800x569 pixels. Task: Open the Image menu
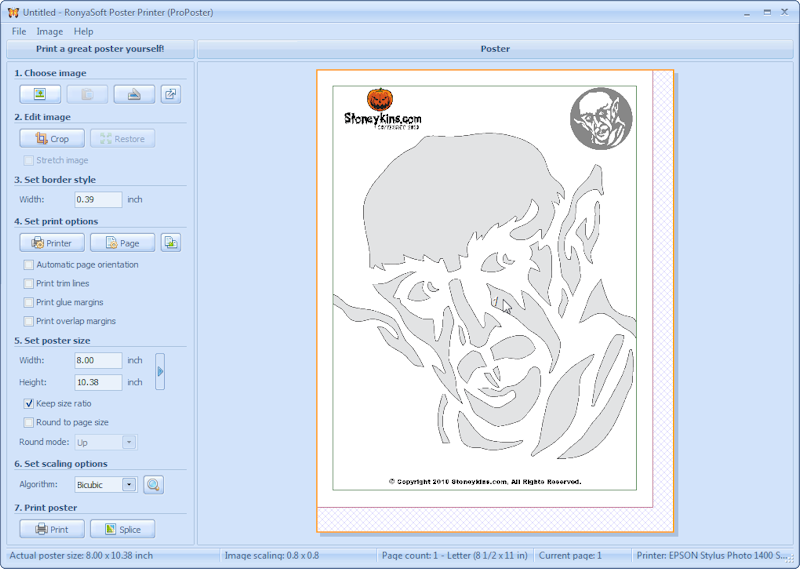click(50, 32)
